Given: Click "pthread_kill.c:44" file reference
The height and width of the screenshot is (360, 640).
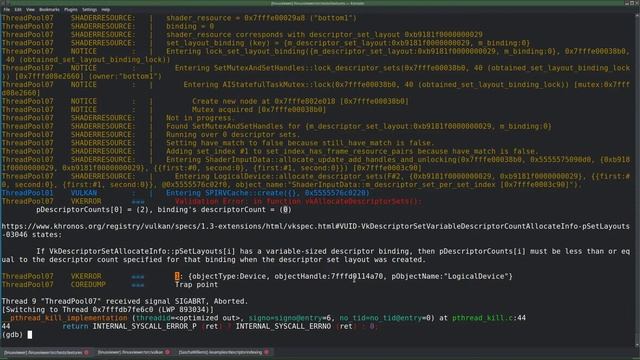Looking at the screenshot, I should 489,318.
